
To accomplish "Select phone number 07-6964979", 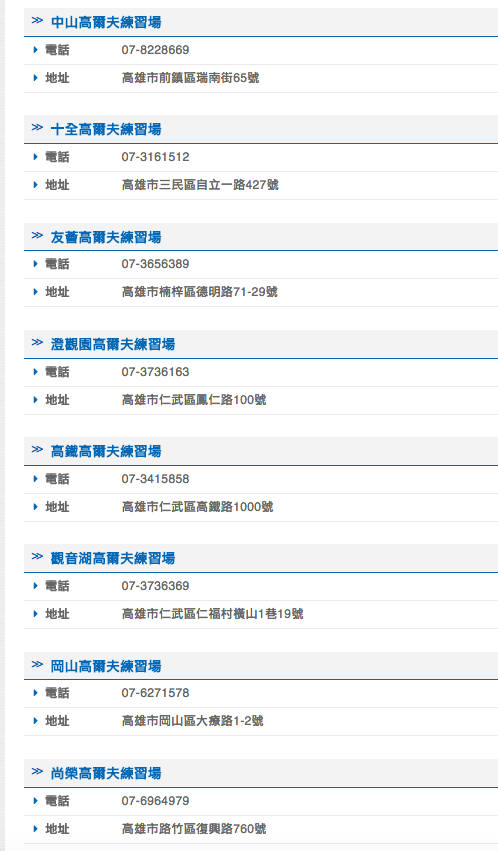I will point(155,801).
